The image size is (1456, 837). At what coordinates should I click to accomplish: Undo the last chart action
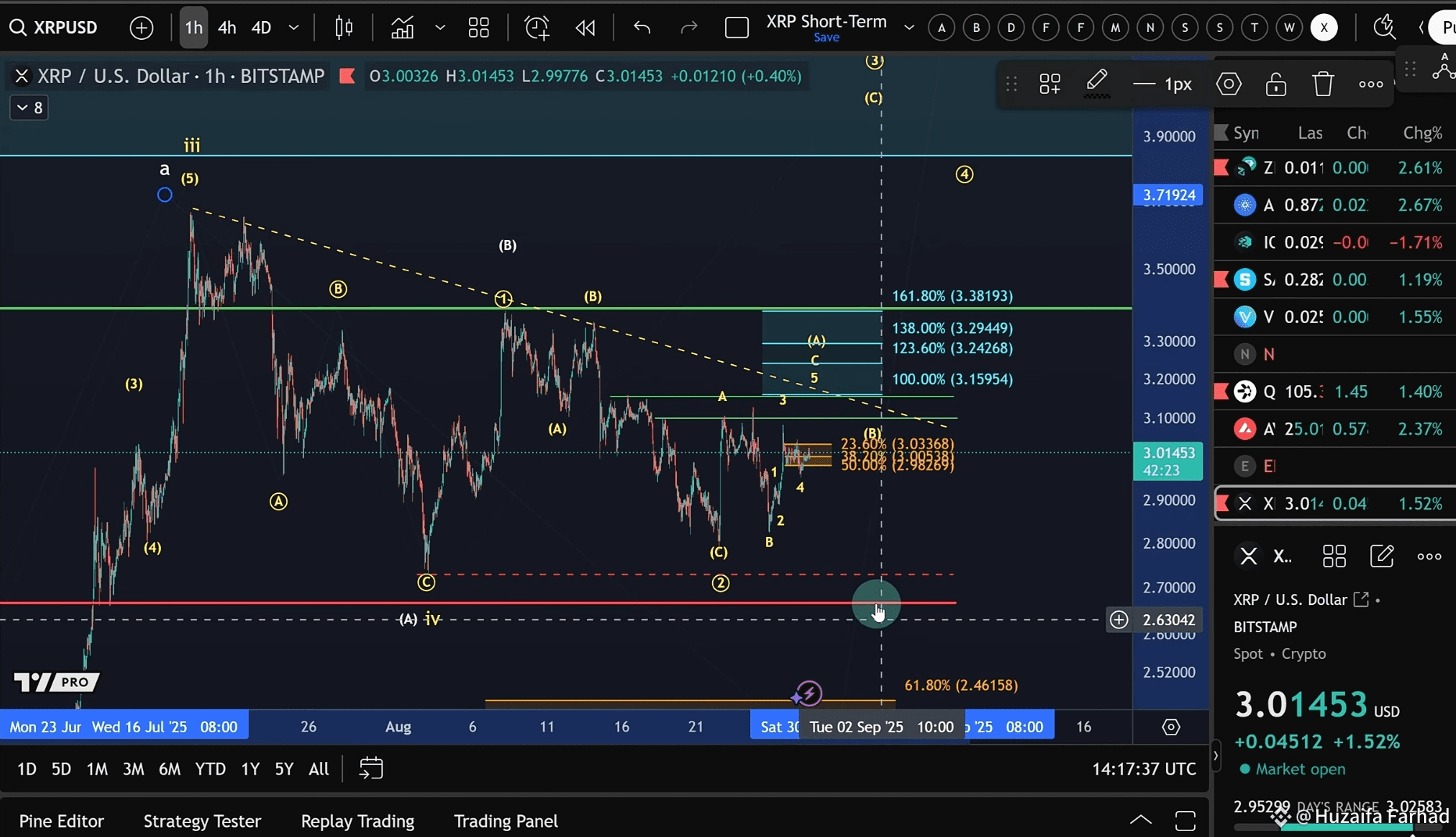(642, 28)
